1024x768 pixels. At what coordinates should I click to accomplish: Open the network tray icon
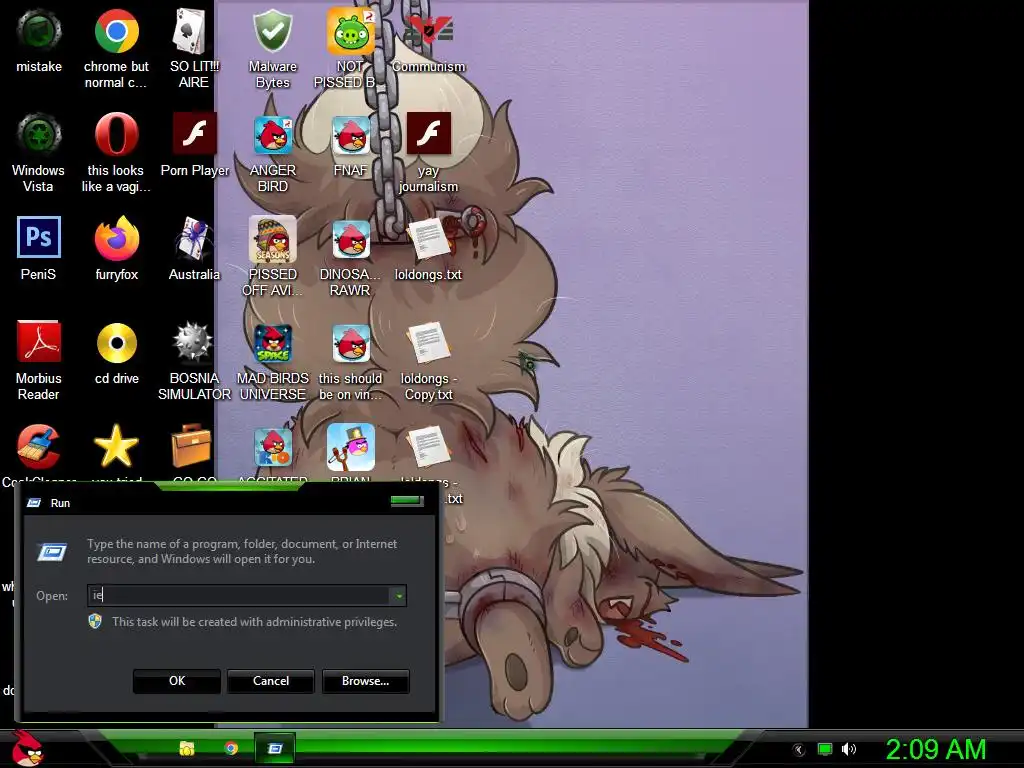825,749
